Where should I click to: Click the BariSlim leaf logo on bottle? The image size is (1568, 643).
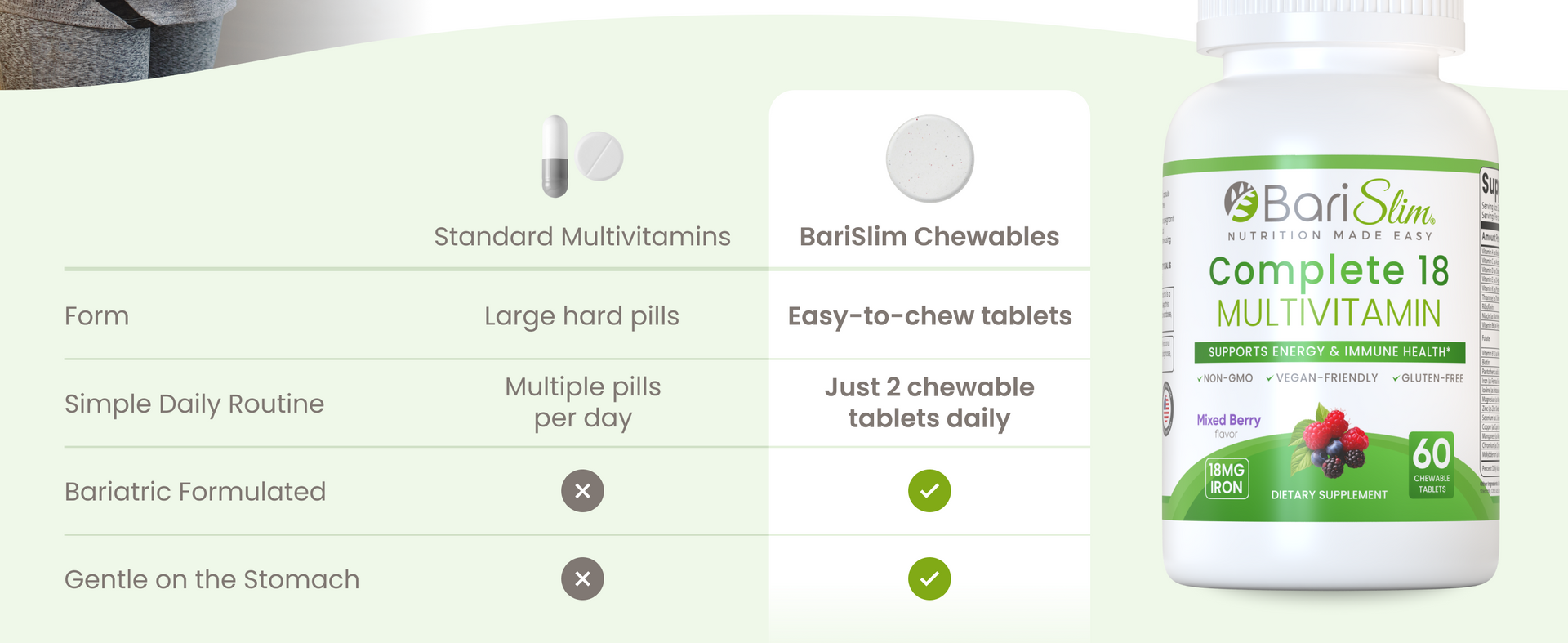click(1241, 202)
